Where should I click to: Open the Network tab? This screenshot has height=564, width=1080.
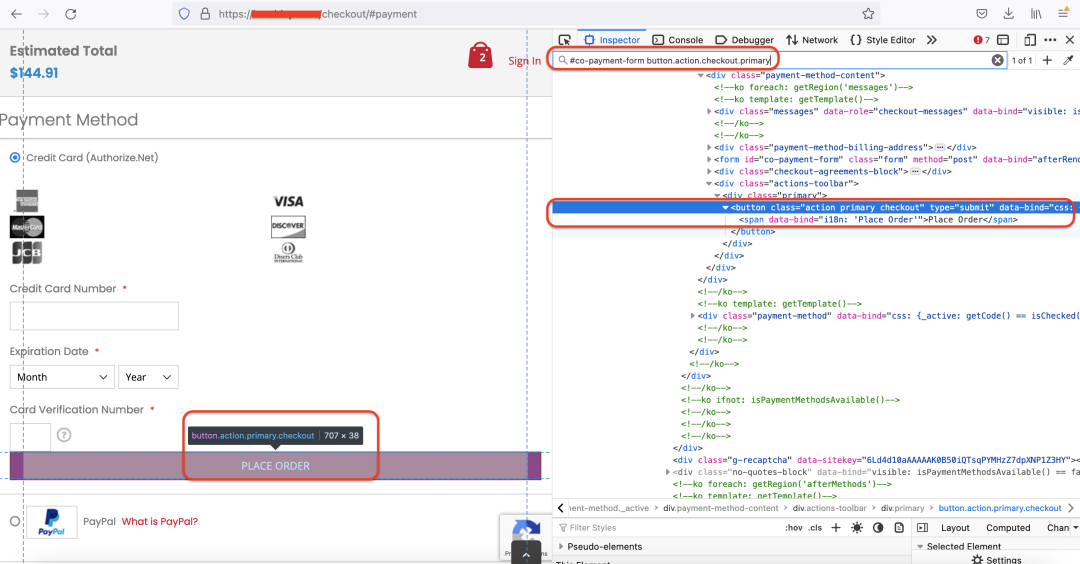pos(811,40)
